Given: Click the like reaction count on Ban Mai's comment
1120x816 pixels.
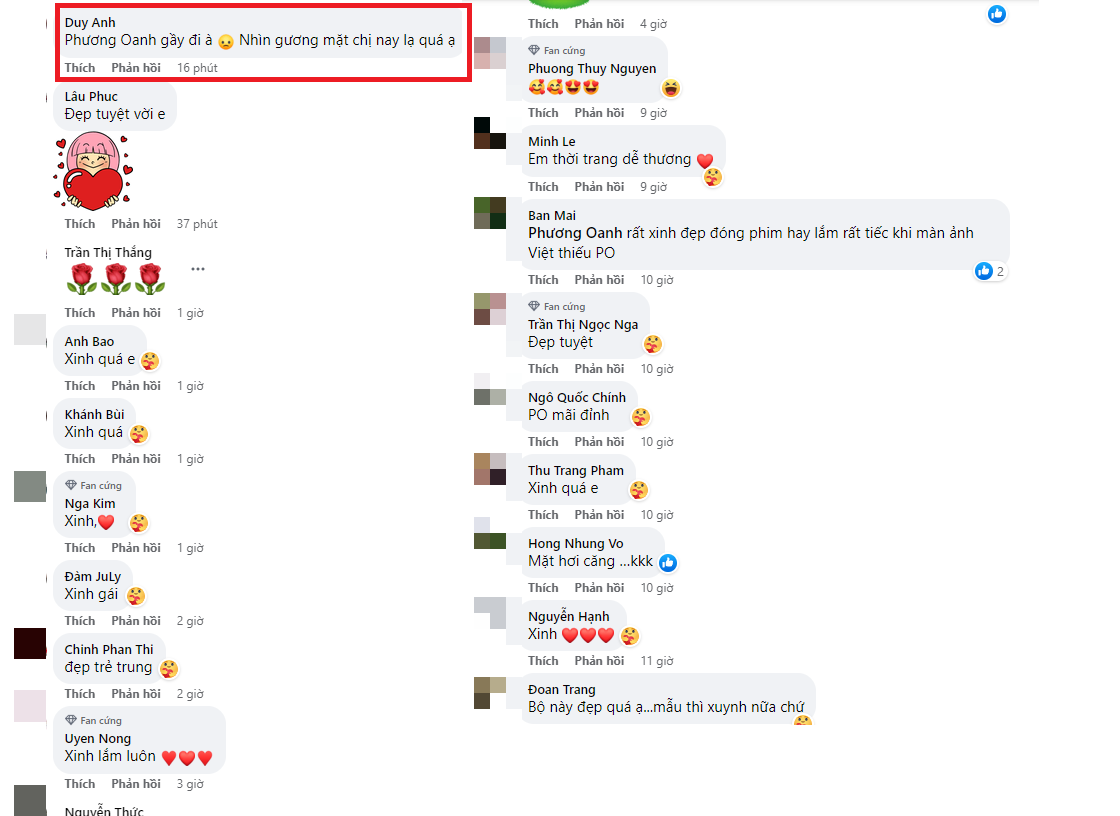Looking at the screenshot, I should pos(991,271).
